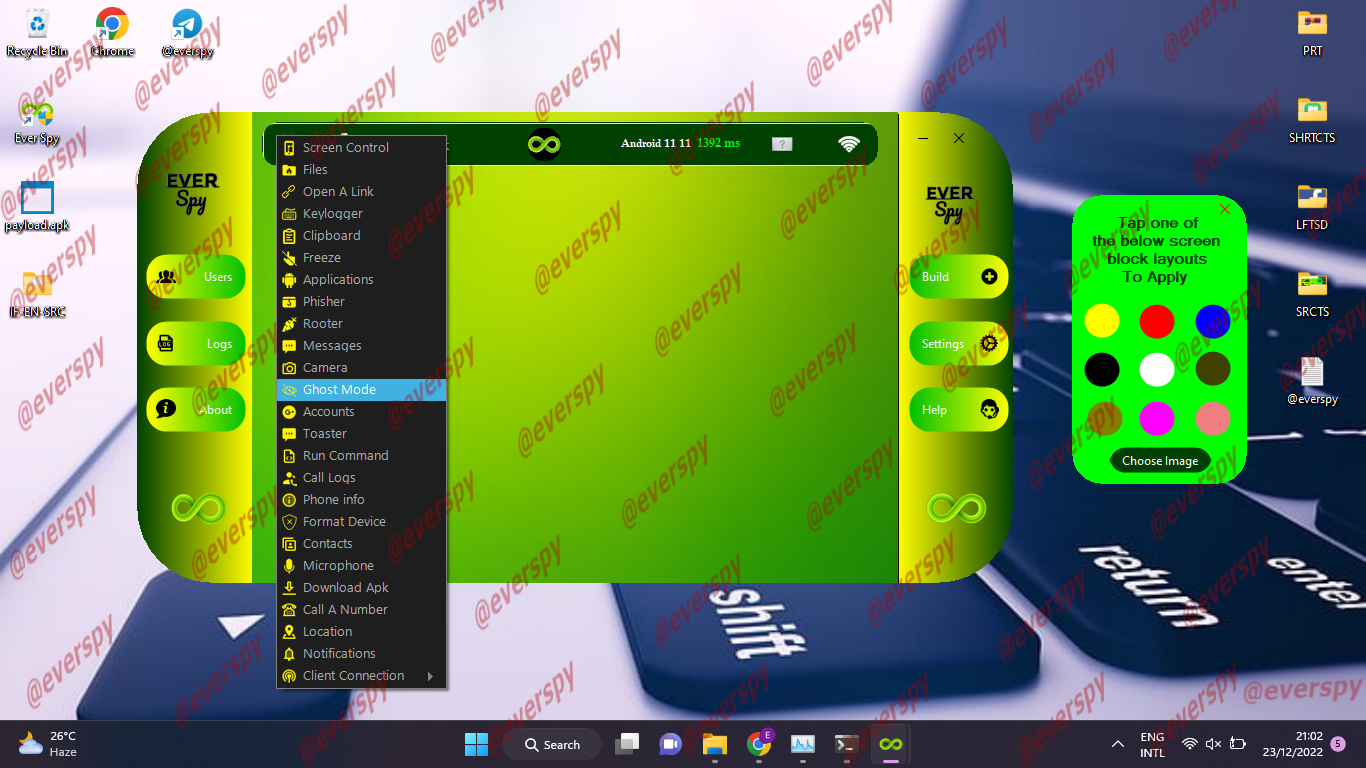Screen dimensions: 1366x768
Task: Open the weather widget showing 26°C Haze
Action: pos(47,744)
